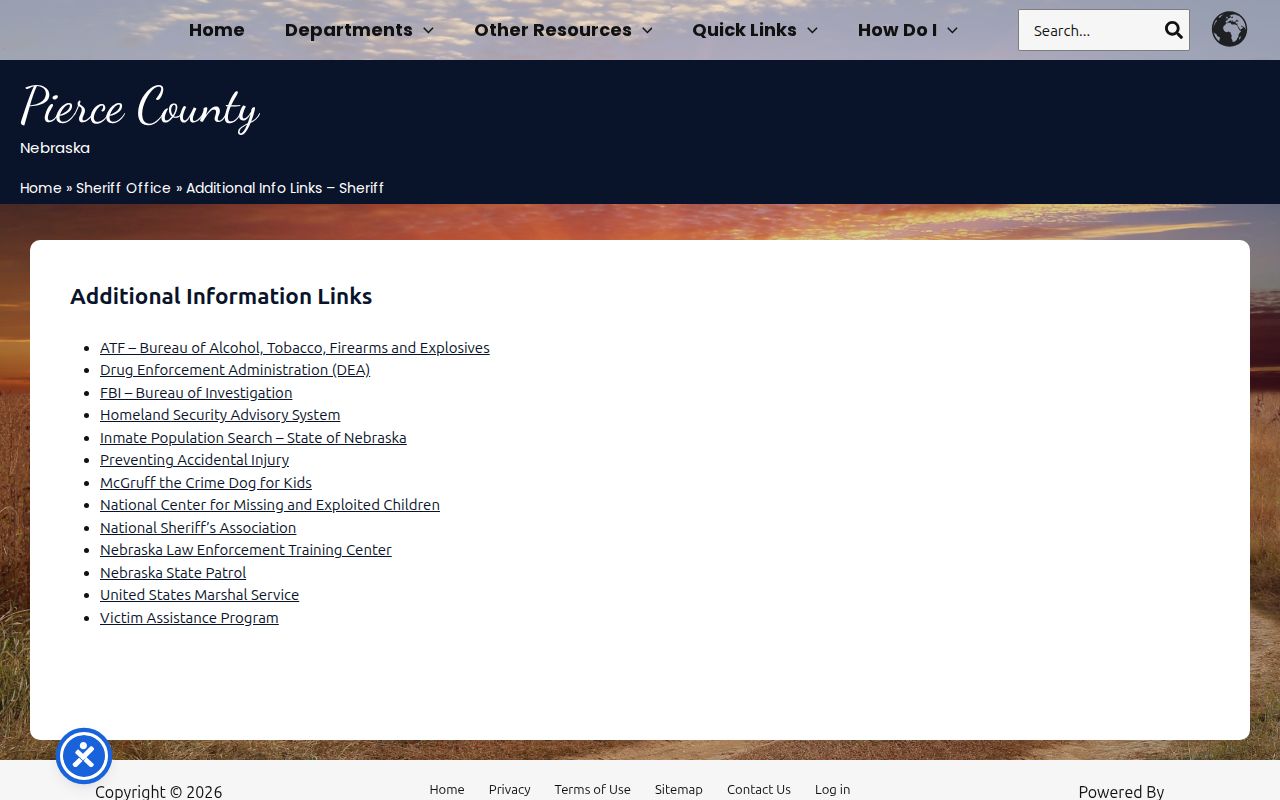1280x800 pixels.
Task: Go to Home in top navigation
Action: click(217, 30)
